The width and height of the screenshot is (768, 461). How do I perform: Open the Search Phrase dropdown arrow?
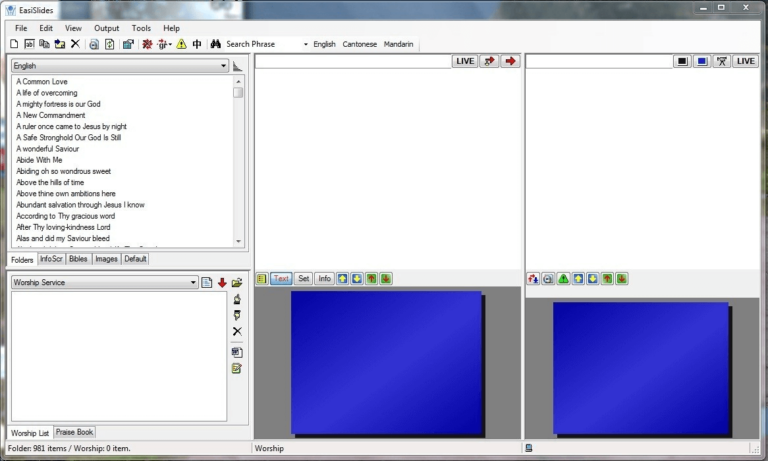(305, 44)
